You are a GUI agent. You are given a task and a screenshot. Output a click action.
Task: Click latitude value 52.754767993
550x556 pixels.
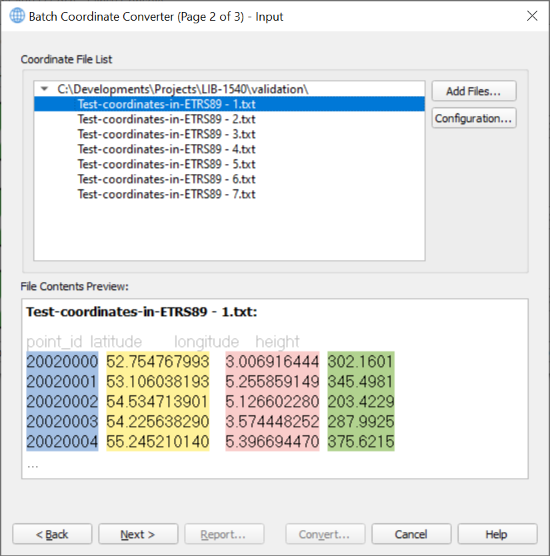click(158, 362)
